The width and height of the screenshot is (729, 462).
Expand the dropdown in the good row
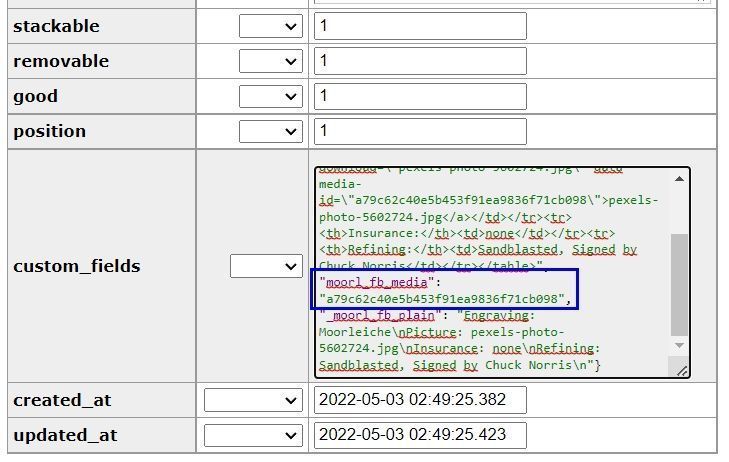click(x=270, y=96)
